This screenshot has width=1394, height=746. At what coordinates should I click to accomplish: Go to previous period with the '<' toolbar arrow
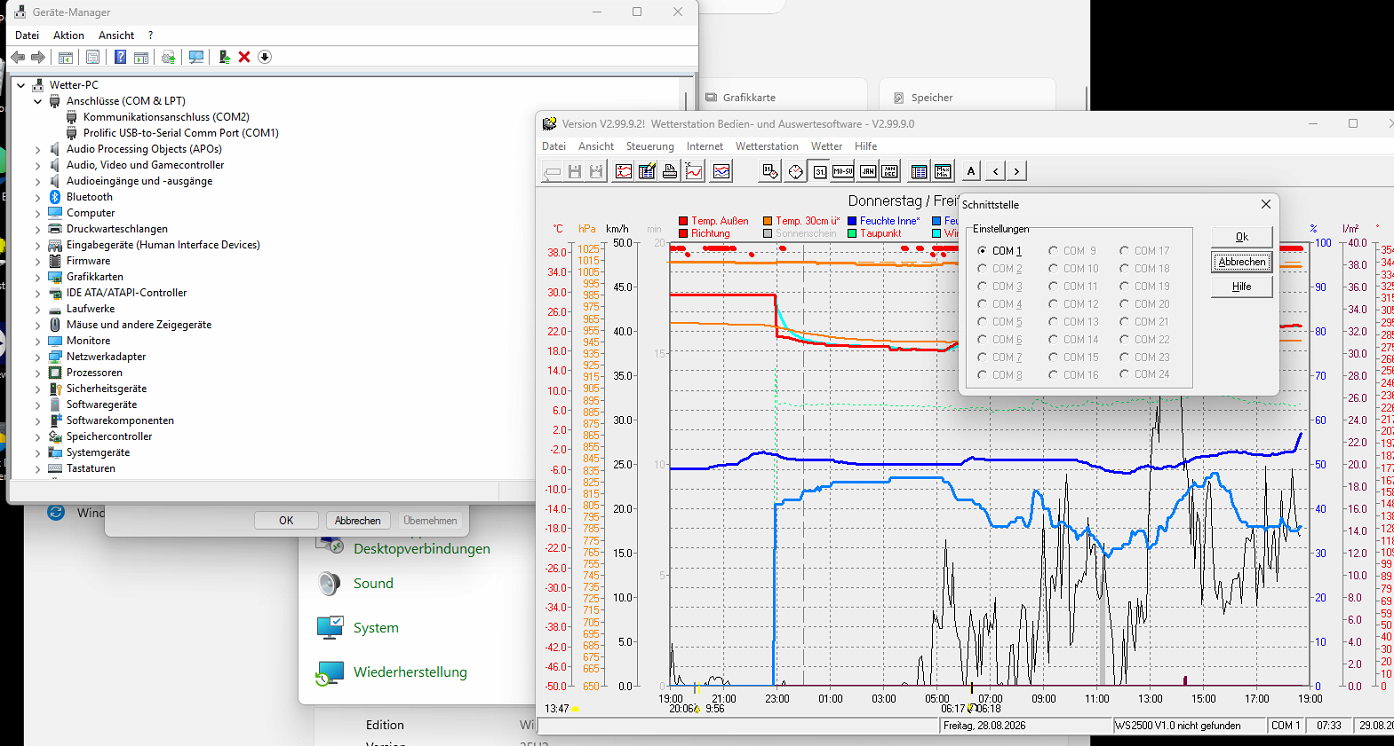[994, 171]
